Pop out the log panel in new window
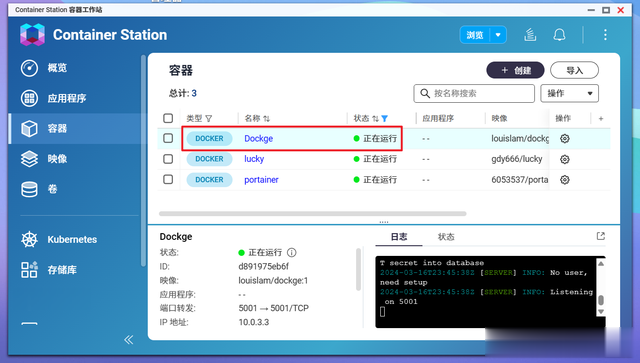 [600, 236]
